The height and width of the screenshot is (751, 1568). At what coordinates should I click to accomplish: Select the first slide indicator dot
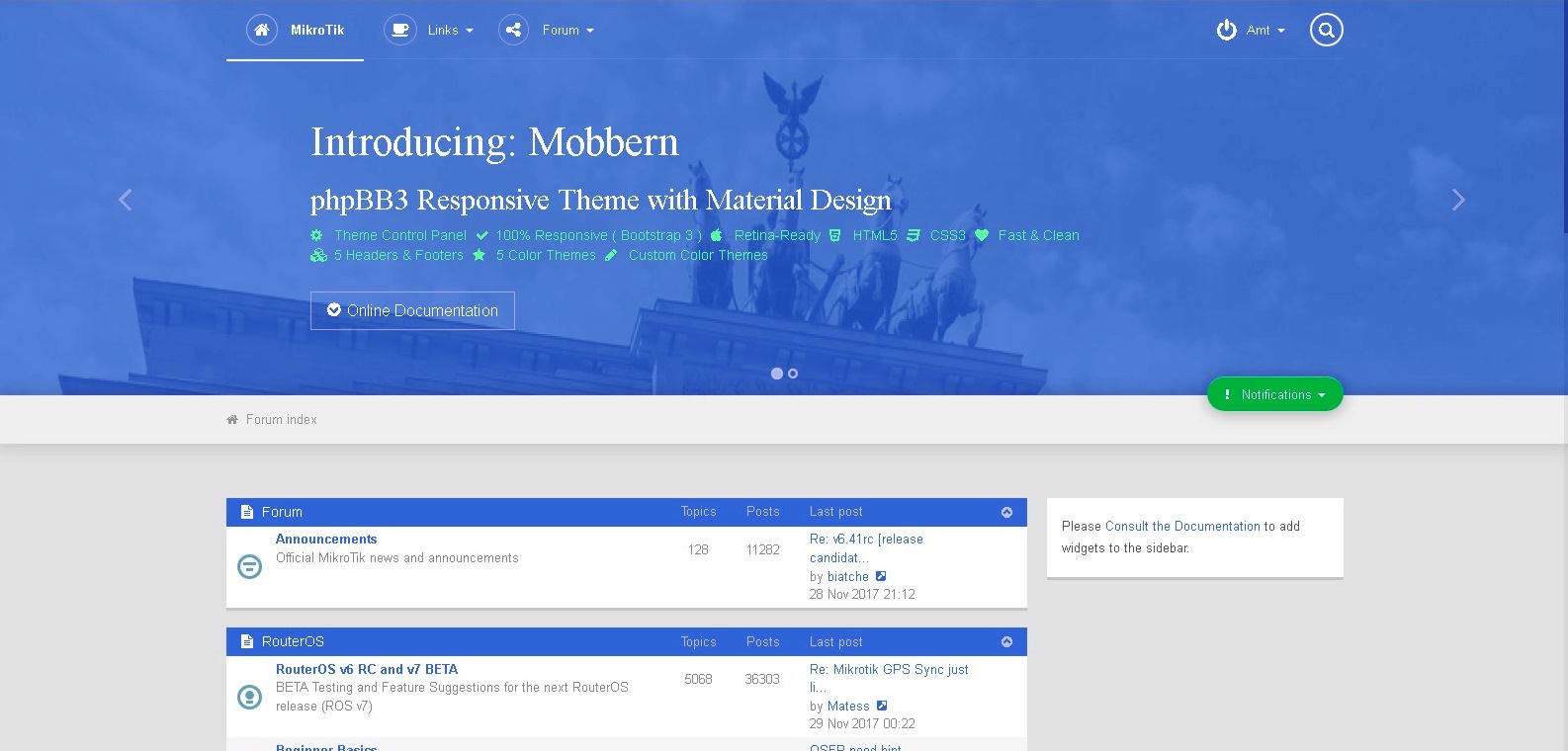point(777,374)
